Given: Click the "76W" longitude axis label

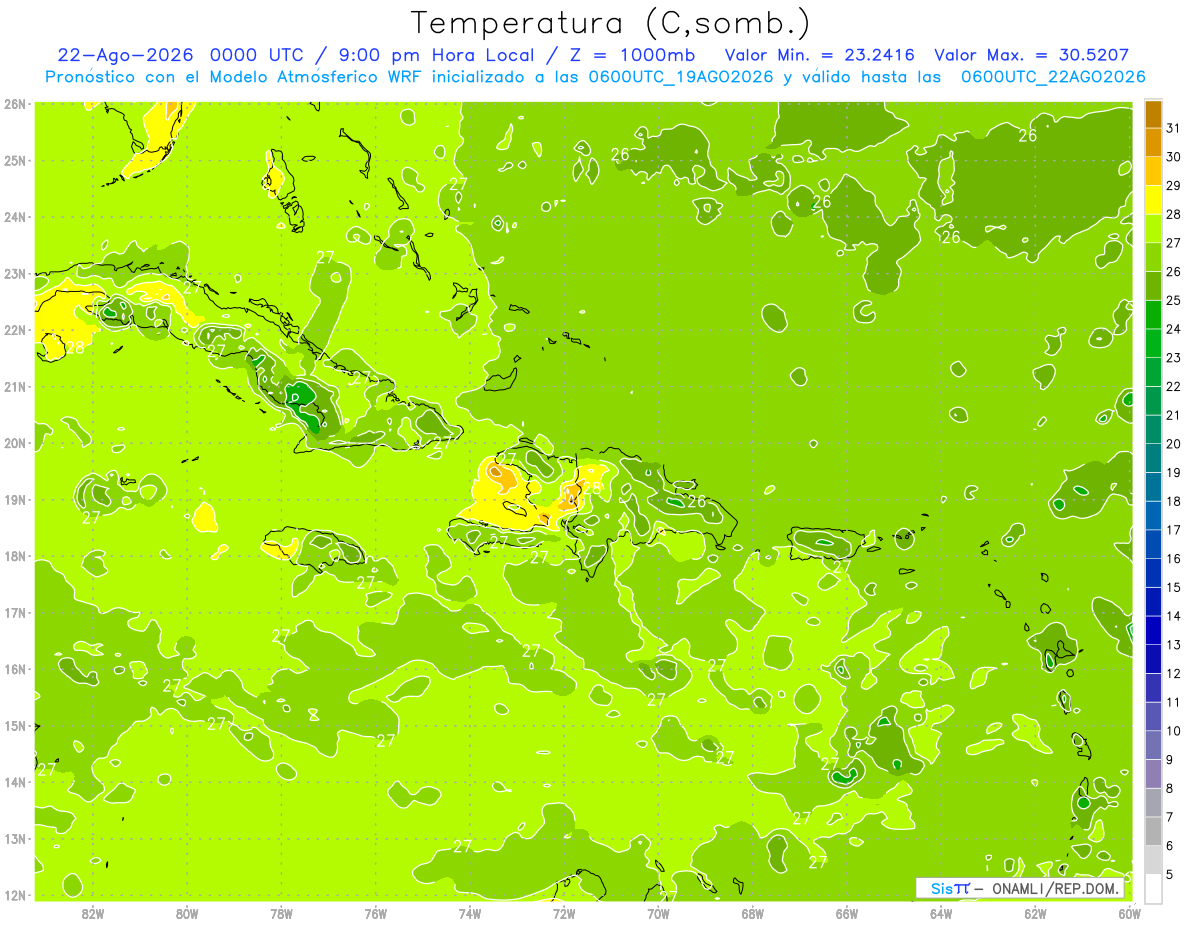Looking at the screenshot, I should click(x=375, y=914).
